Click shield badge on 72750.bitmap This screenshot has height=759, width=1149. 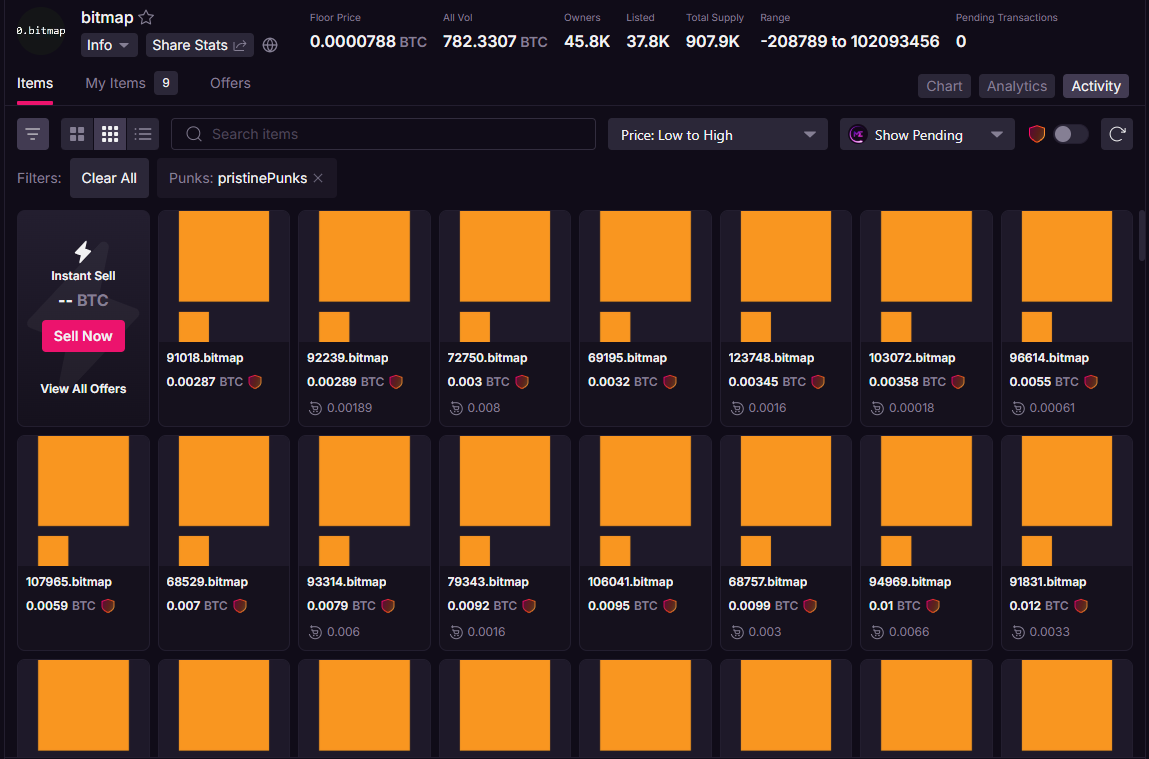[522, 382]
